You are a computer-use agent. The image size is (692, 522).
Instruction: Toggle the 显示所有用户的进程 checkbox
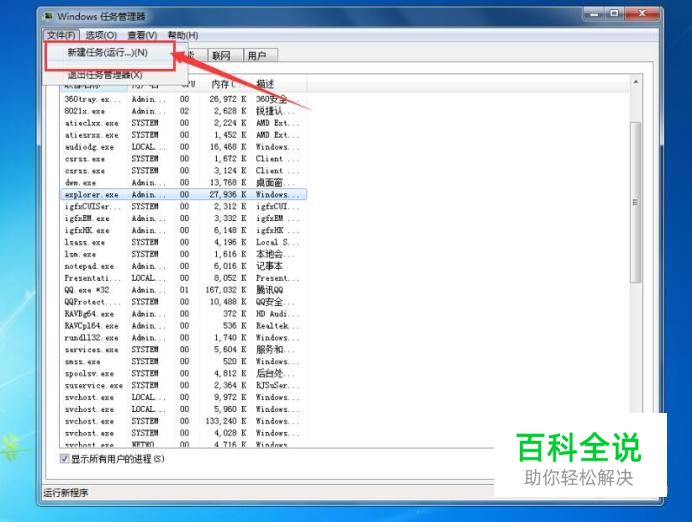tap(64, 459)
